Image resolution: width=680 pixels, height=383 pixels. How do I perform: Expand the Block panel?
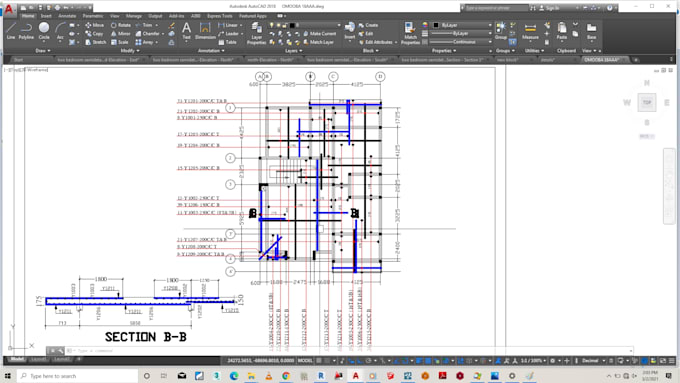tap(370, 51)
